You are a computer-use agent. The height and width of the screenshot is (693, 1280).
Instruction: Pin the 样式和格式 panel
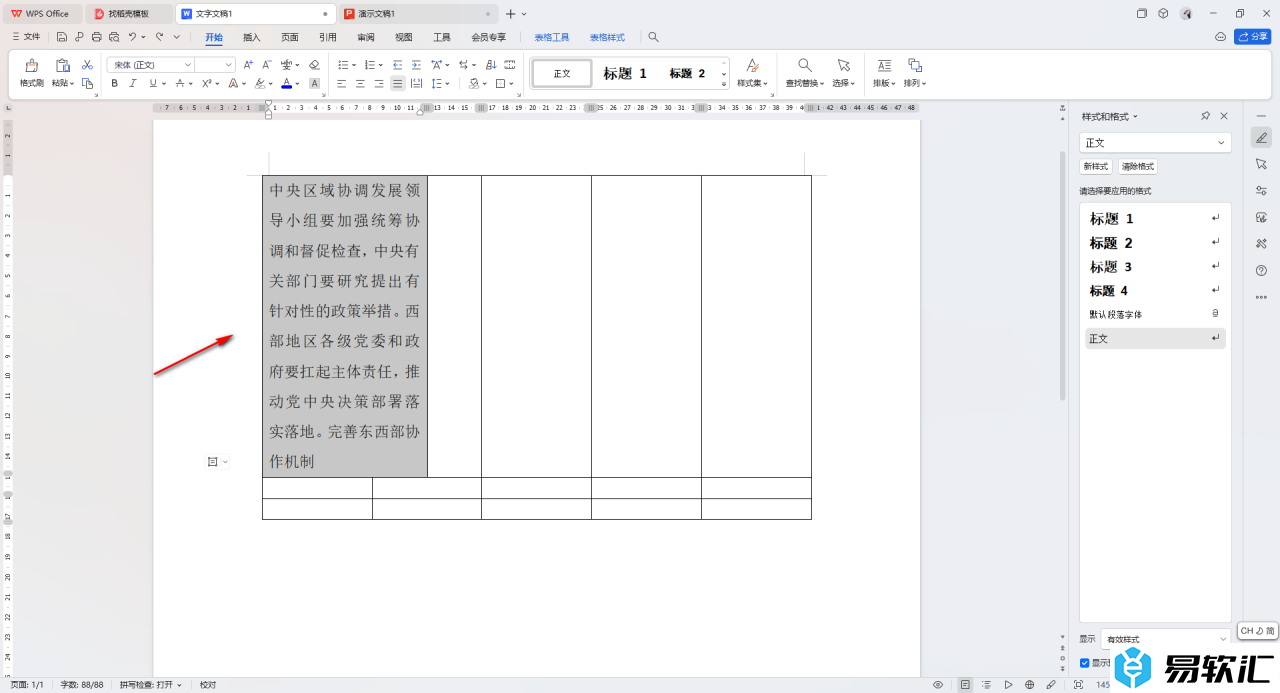tap(1206, 116)
